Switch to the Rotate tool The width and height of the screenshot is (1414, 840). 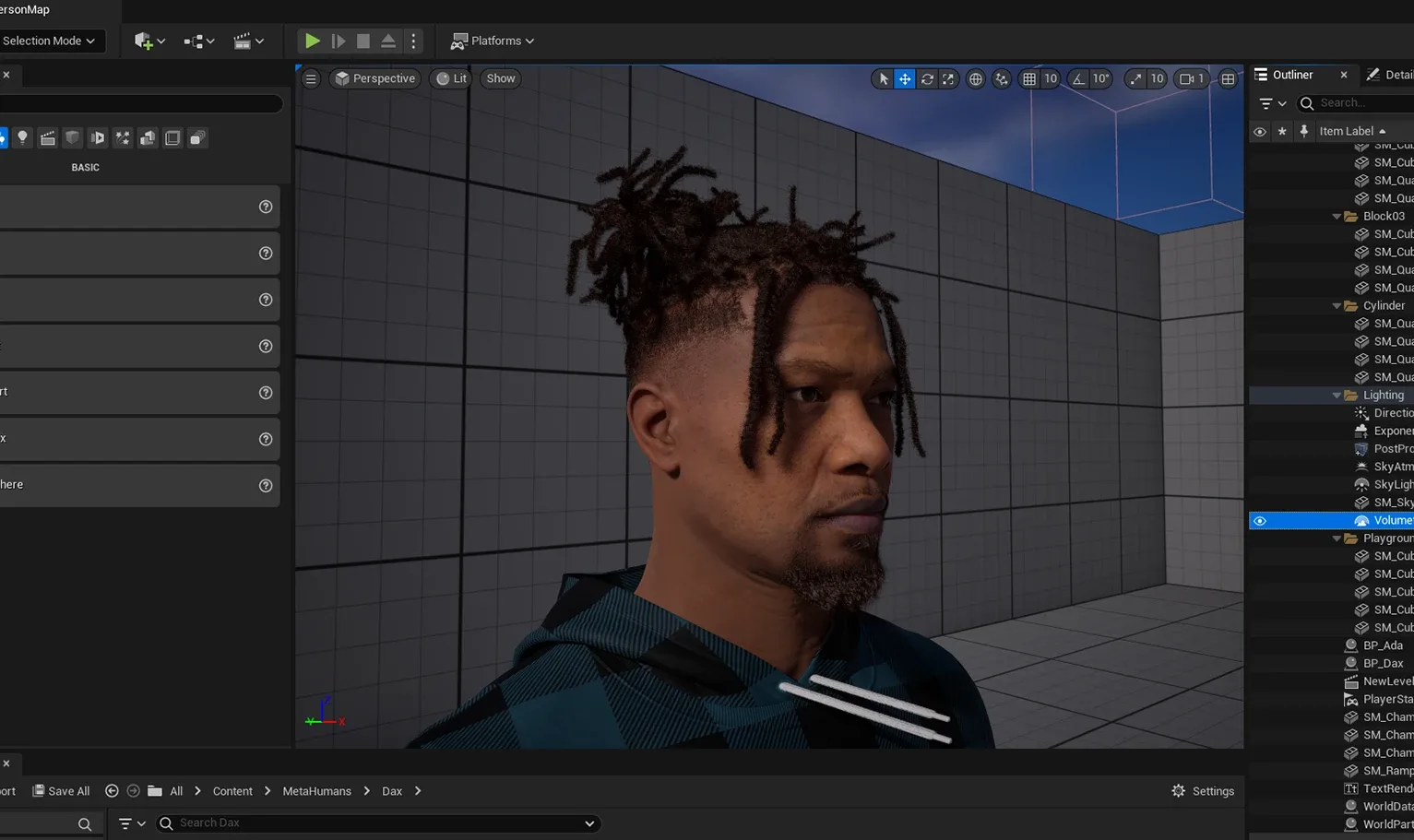(x=927, y=78)
